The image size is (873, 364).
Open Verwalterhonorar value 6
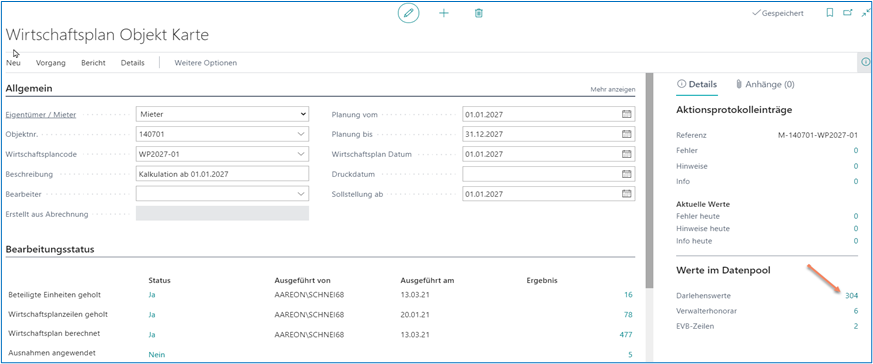coord(856,311)
